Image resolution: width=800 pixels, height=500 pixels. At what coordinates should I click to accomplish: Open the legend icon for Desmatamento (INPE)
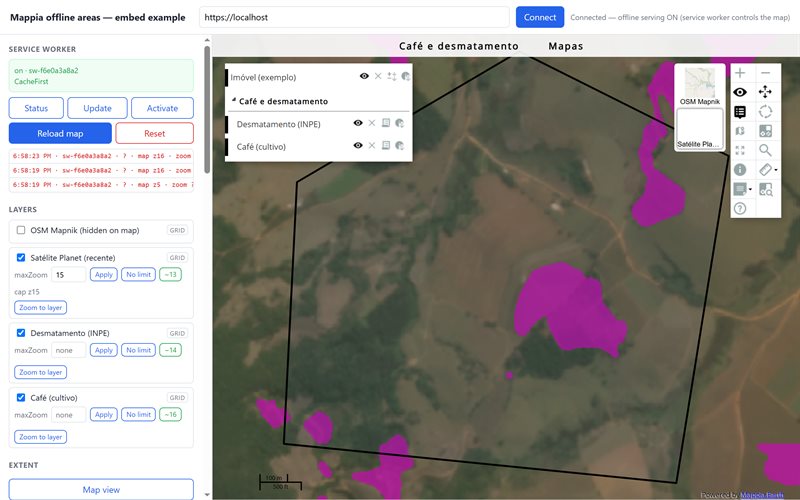click(386, 123)
